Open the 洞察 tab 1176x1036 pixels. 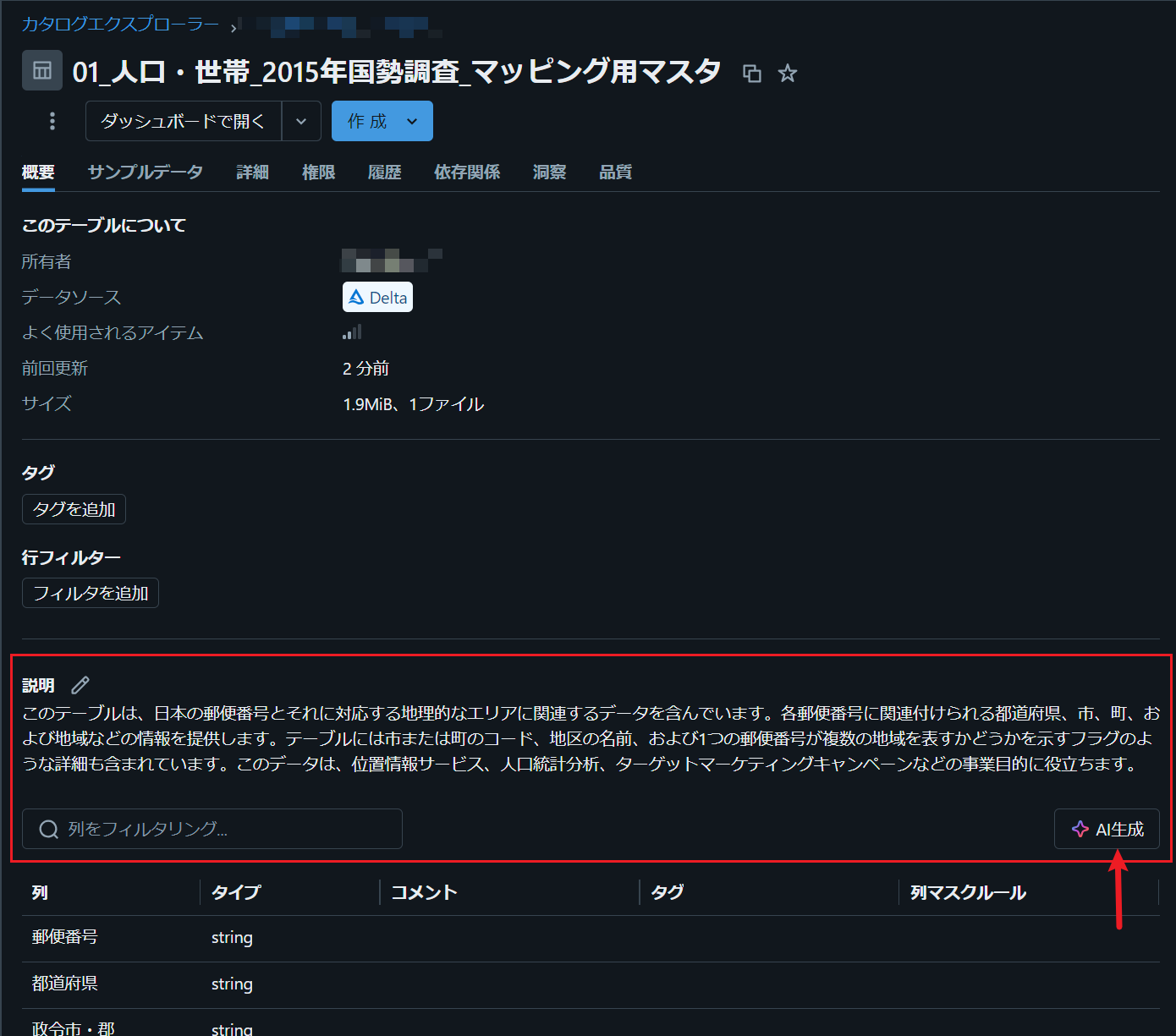(550, 172)
